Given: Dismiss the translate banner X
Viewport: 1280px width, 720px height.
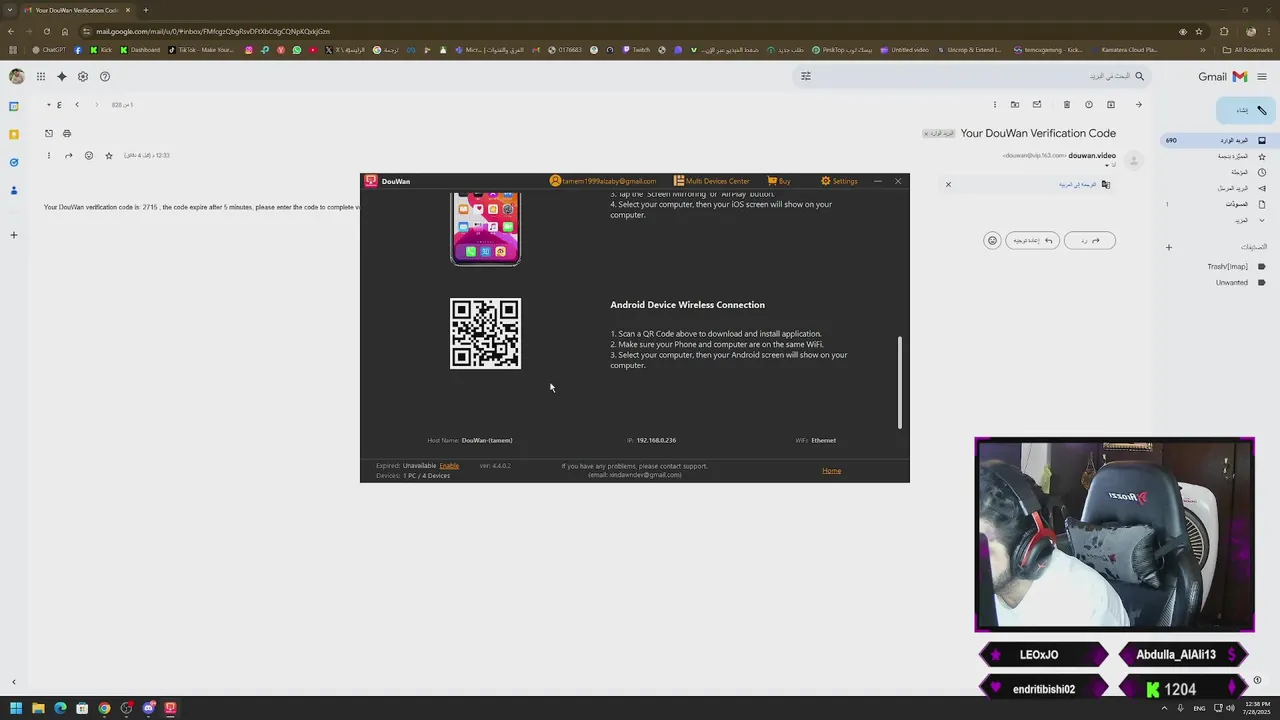Looking at the screenshot, I should click(x=948, y=184).
